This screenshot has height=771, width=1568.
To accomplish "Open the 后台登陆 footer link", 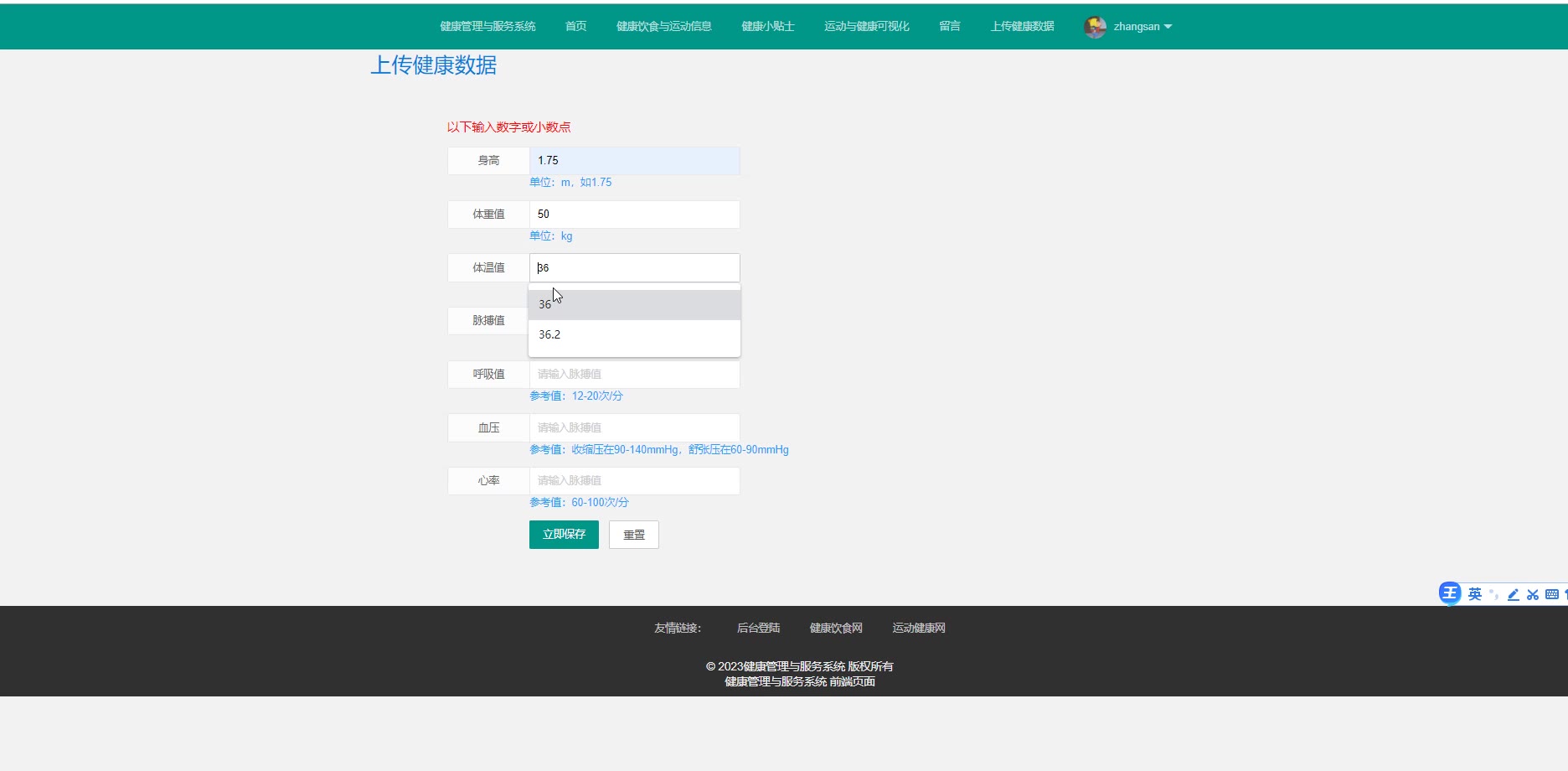I will (758, 628).
